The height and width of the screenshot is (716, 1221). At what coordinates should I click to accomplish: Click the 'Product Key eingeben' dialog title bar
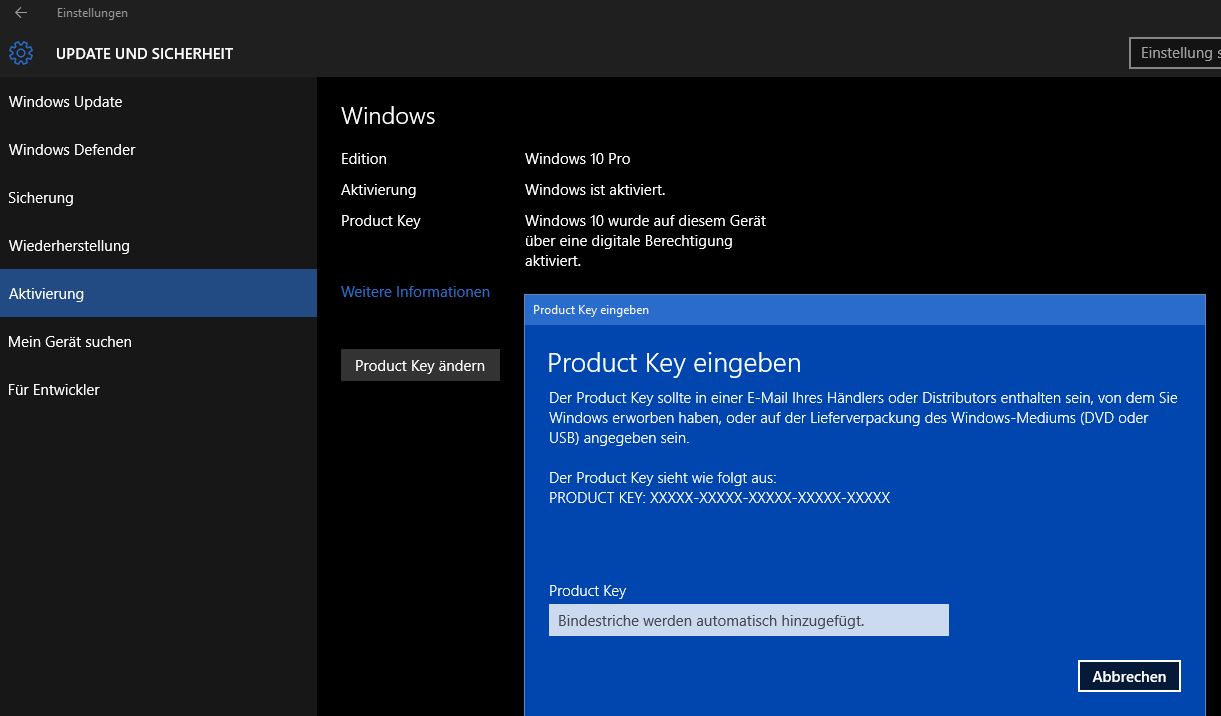pyautogui.click(x=865, y=310)
